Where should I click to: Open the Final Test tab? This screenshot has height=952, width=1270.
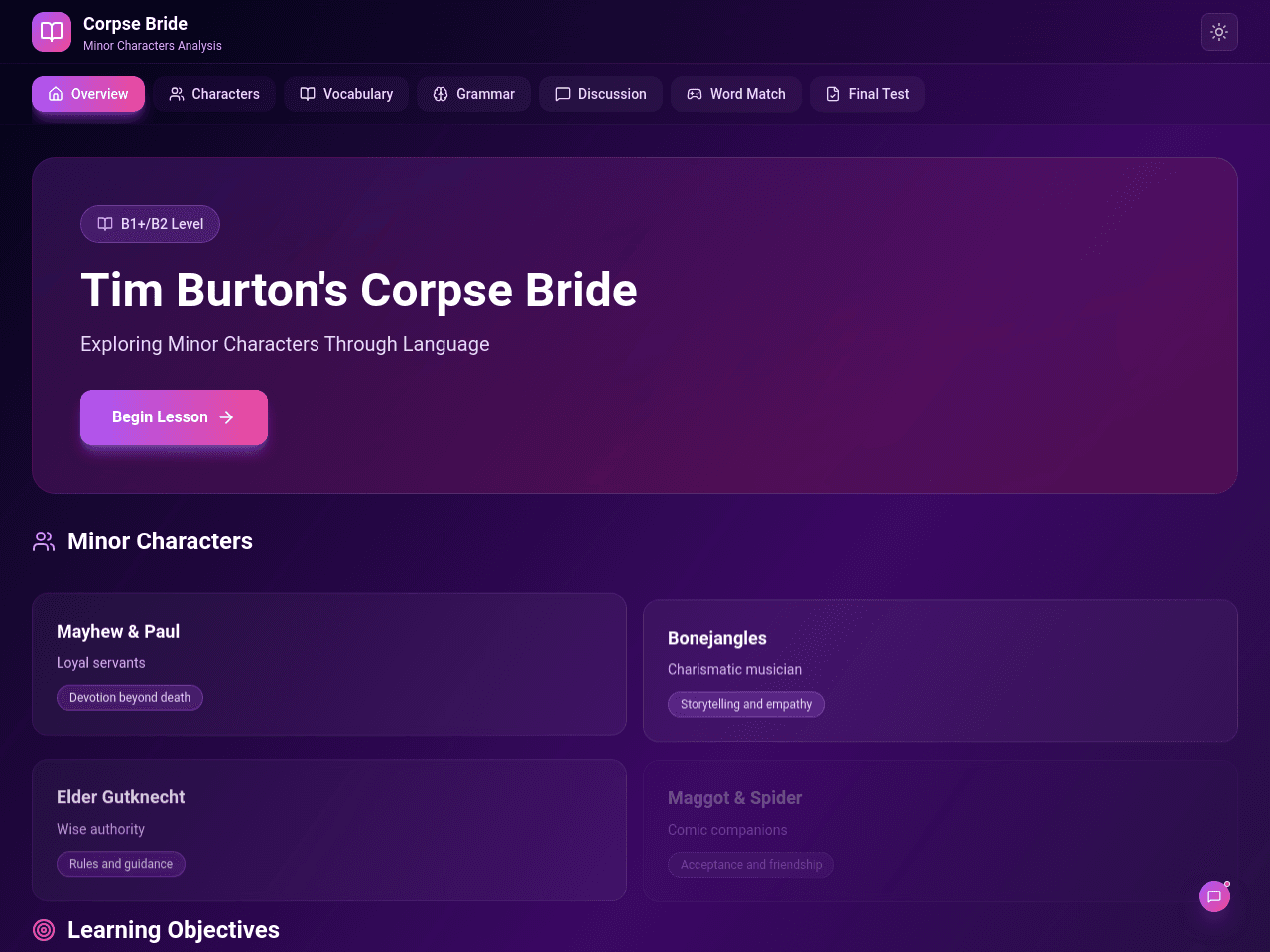point(867,94)
